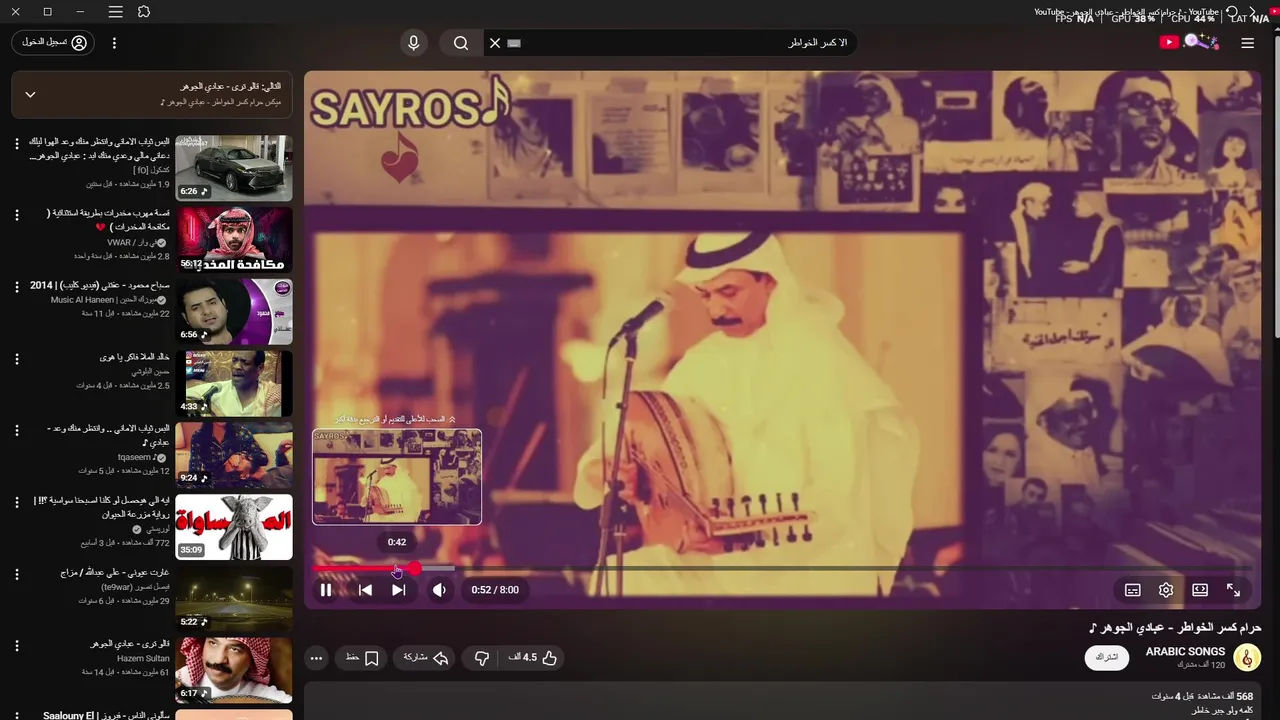
Task: Save (حفظ) the video to a playlist
Action: (x=362, y=658)
